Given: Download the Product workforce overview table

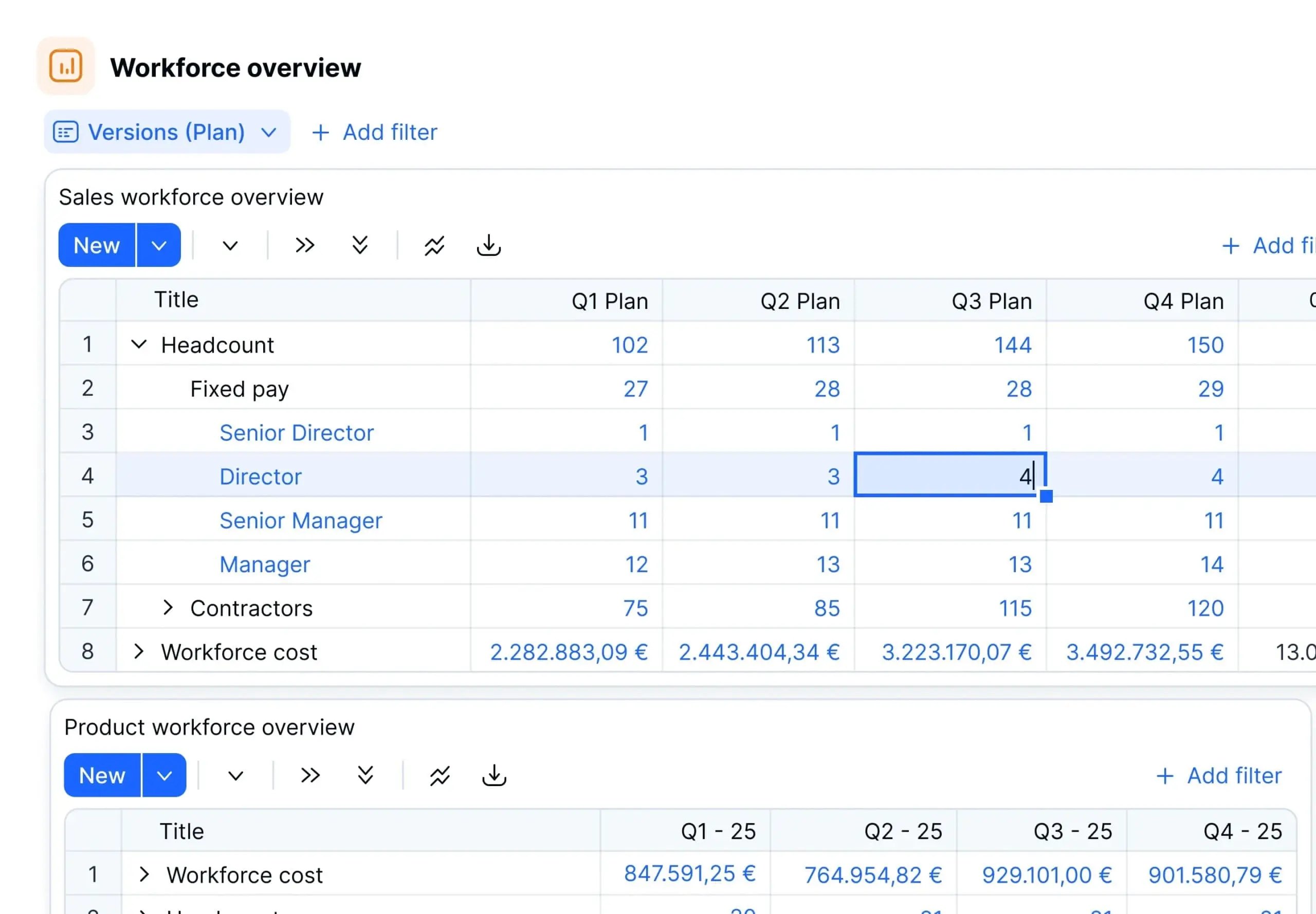Looking at the screenshot, I should (493, 775).
